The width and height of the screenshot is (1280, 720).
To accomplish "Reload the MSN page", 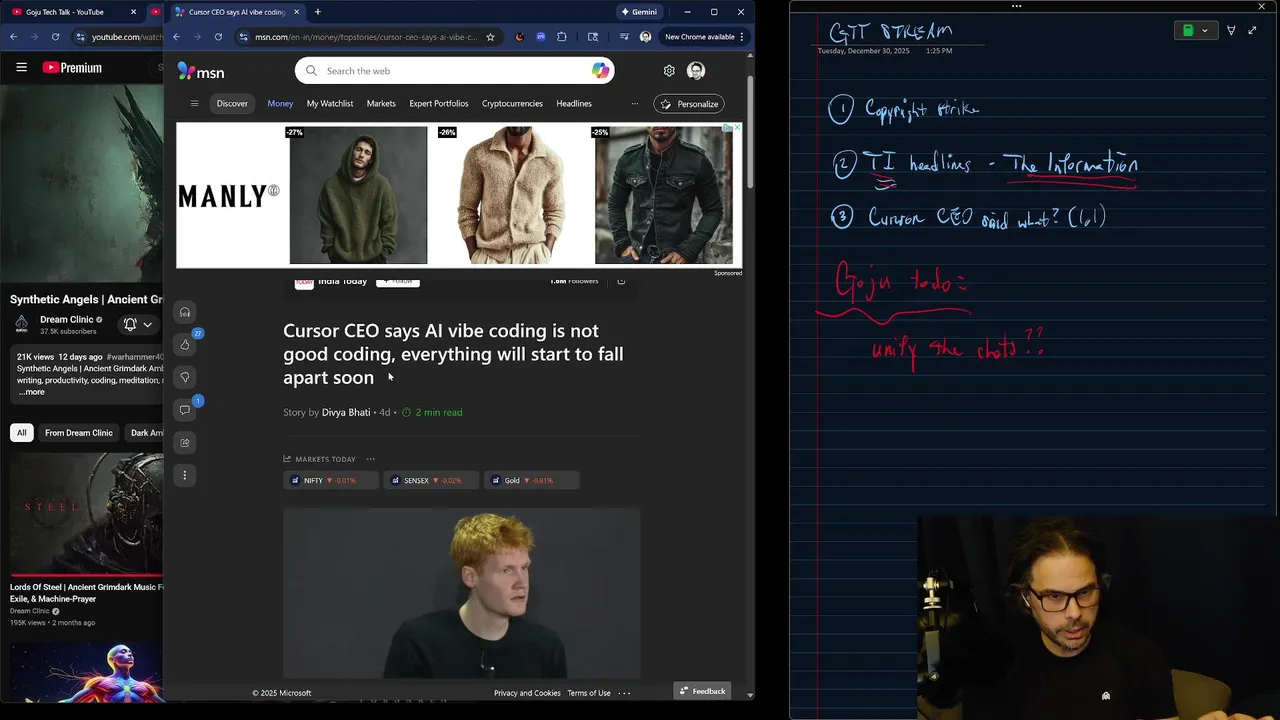I will click(218, 37).
